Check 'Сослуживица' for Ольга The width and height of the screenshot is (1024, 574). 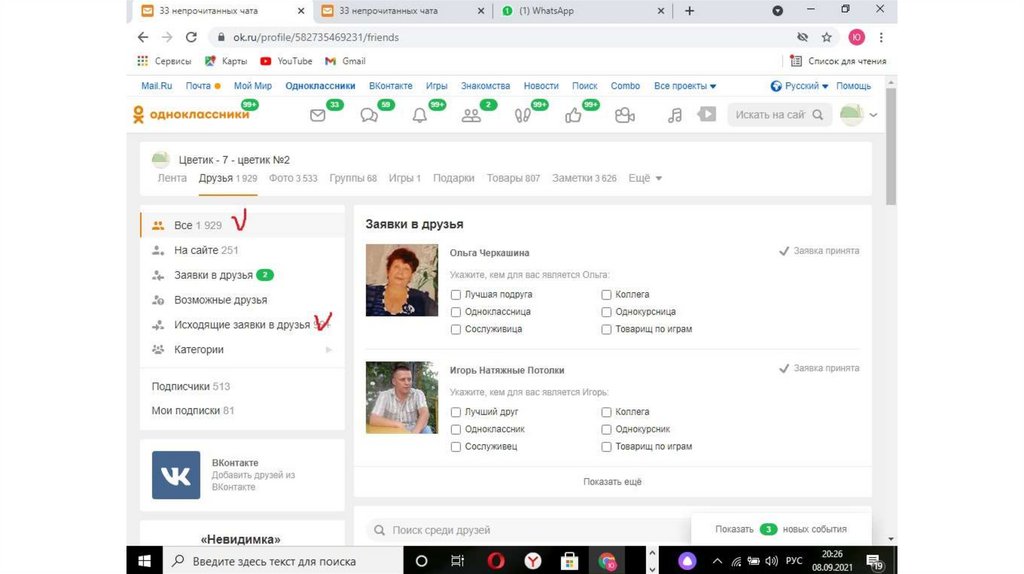click(x=456, y=329)
